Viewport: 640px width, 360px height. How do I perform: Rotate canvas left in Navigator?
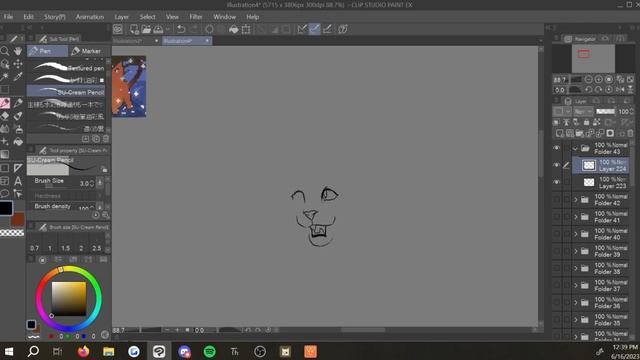(589, 90)
